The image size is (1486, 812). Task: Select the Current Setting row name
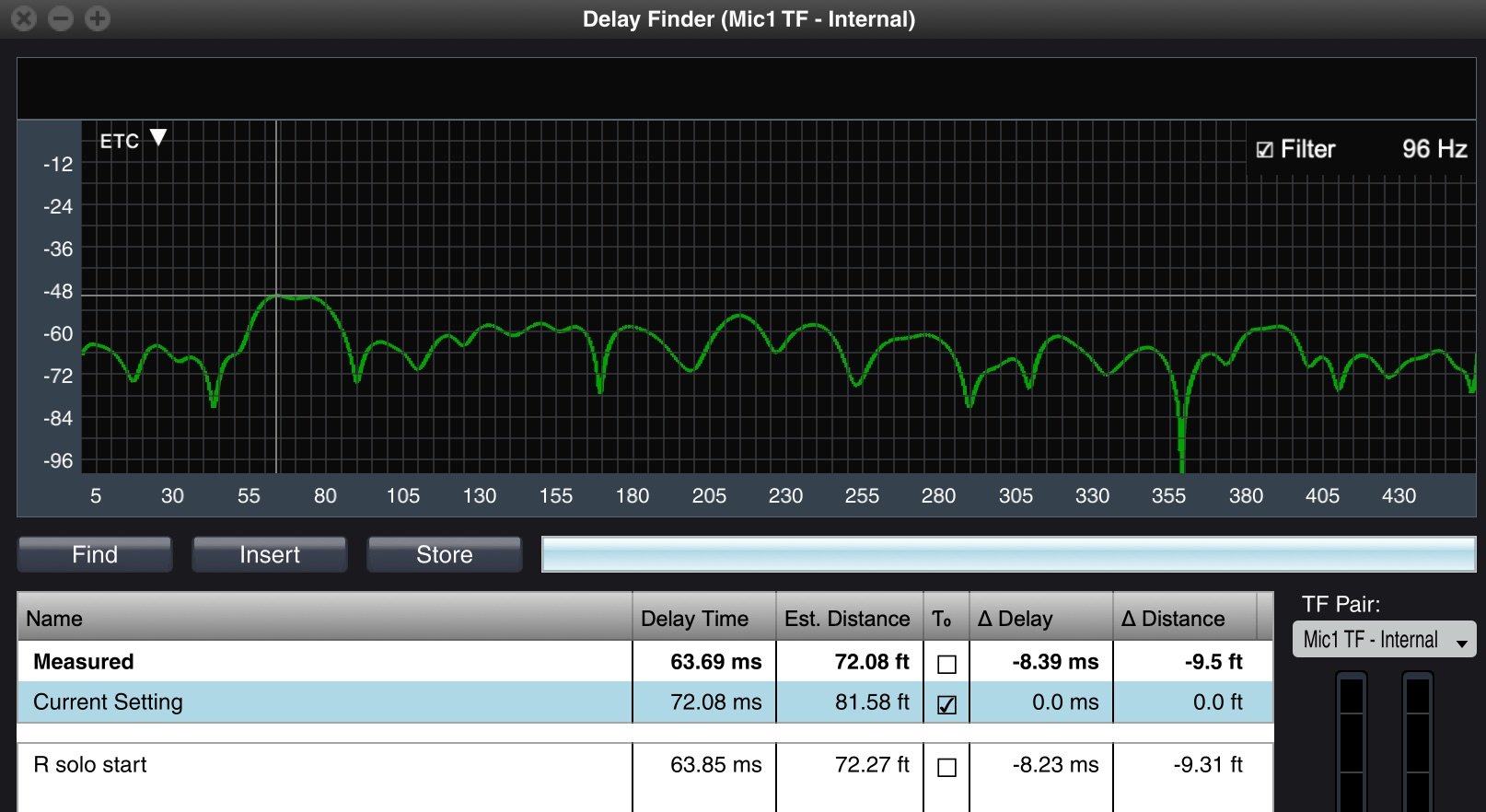108,702
